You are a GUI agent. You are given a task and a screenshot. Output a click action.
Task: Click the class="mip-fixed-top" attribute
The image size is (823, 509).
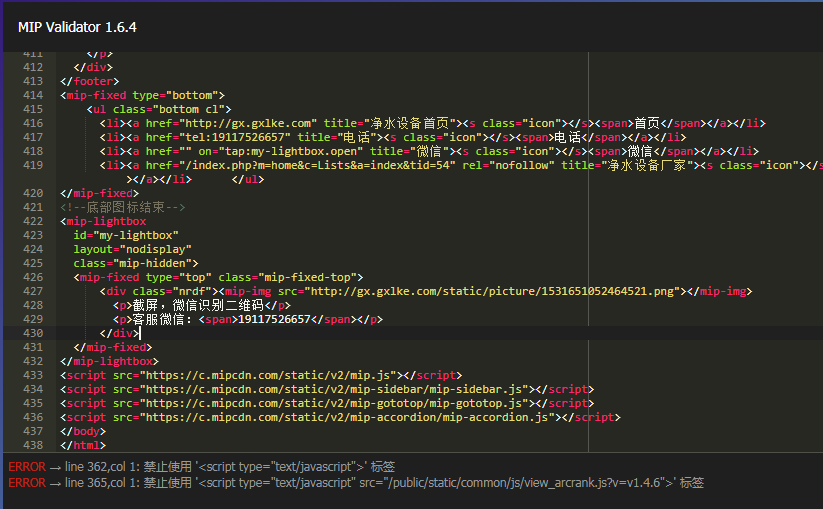(x=288, y=277)
